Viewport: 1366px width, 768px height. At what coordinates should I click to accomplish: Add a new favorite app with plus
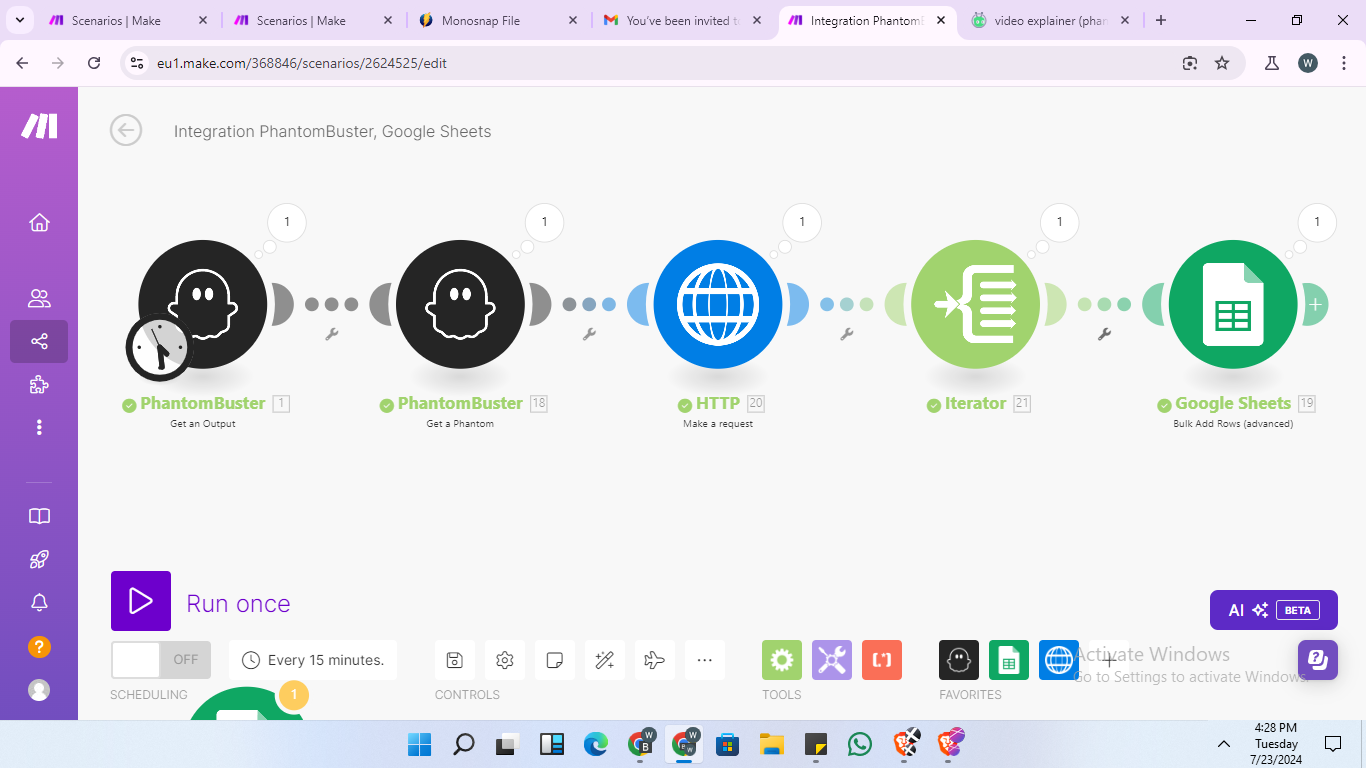point(1109,660)
